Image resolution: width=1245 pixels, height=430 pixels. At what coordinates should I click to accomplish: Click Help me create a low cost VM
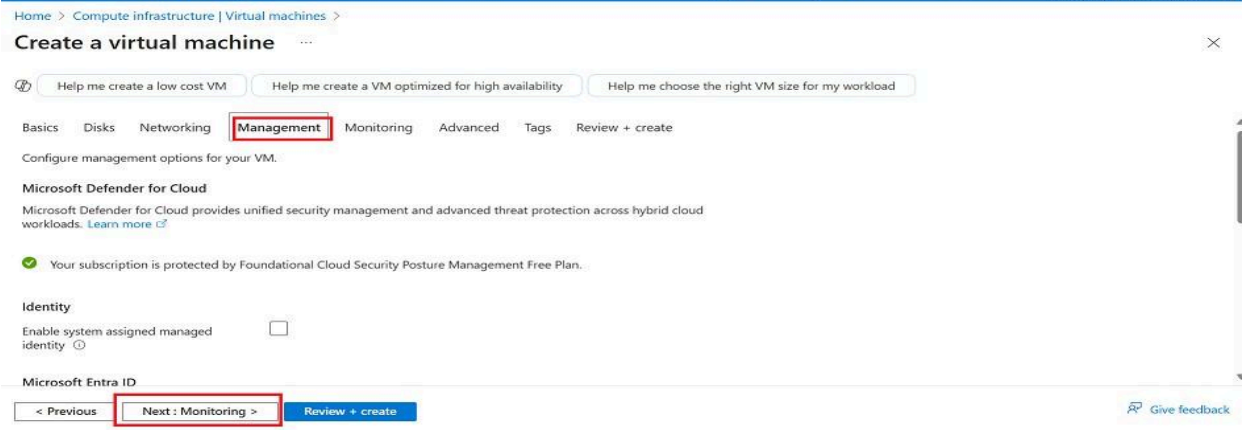141,86
